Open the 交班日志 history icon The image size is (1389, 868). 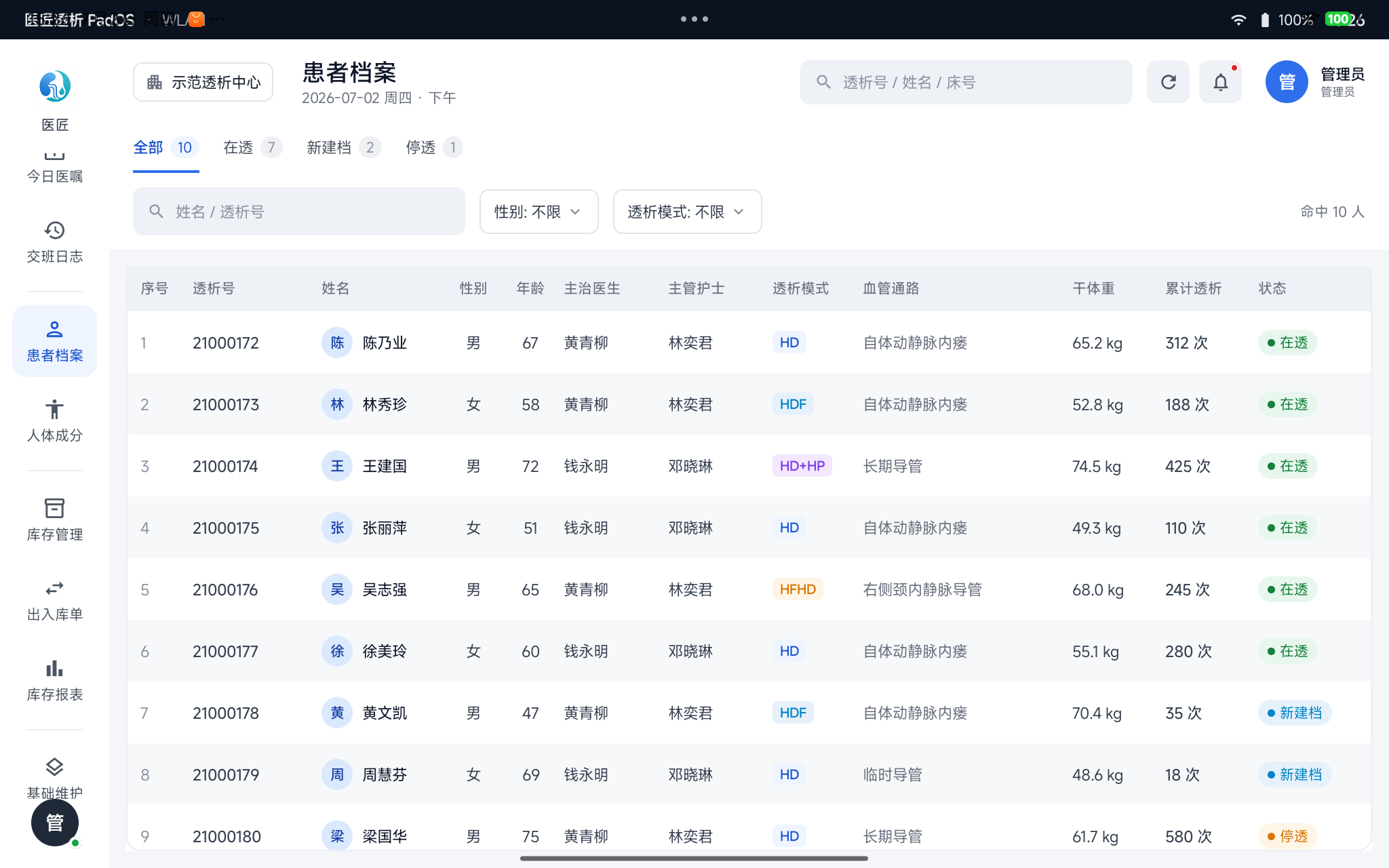[54, 231]
